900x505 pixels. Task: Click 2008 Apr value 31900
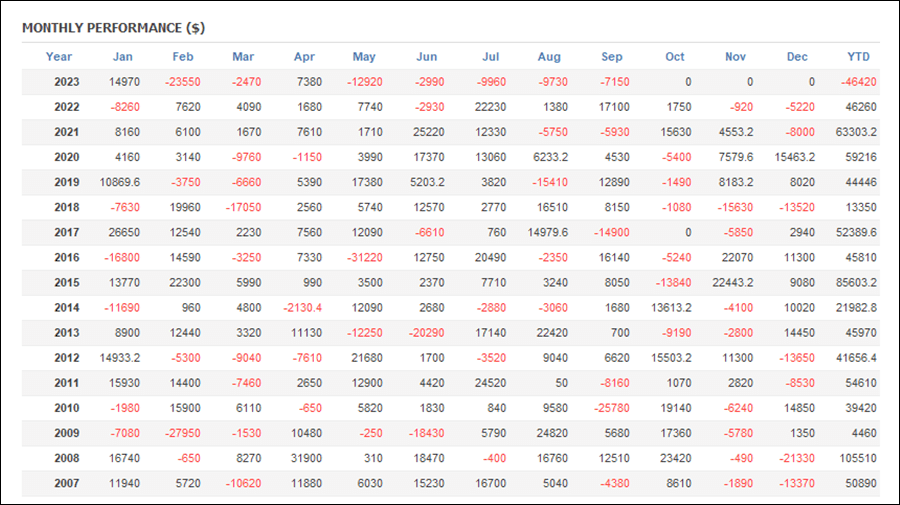(x=306, y=458)
